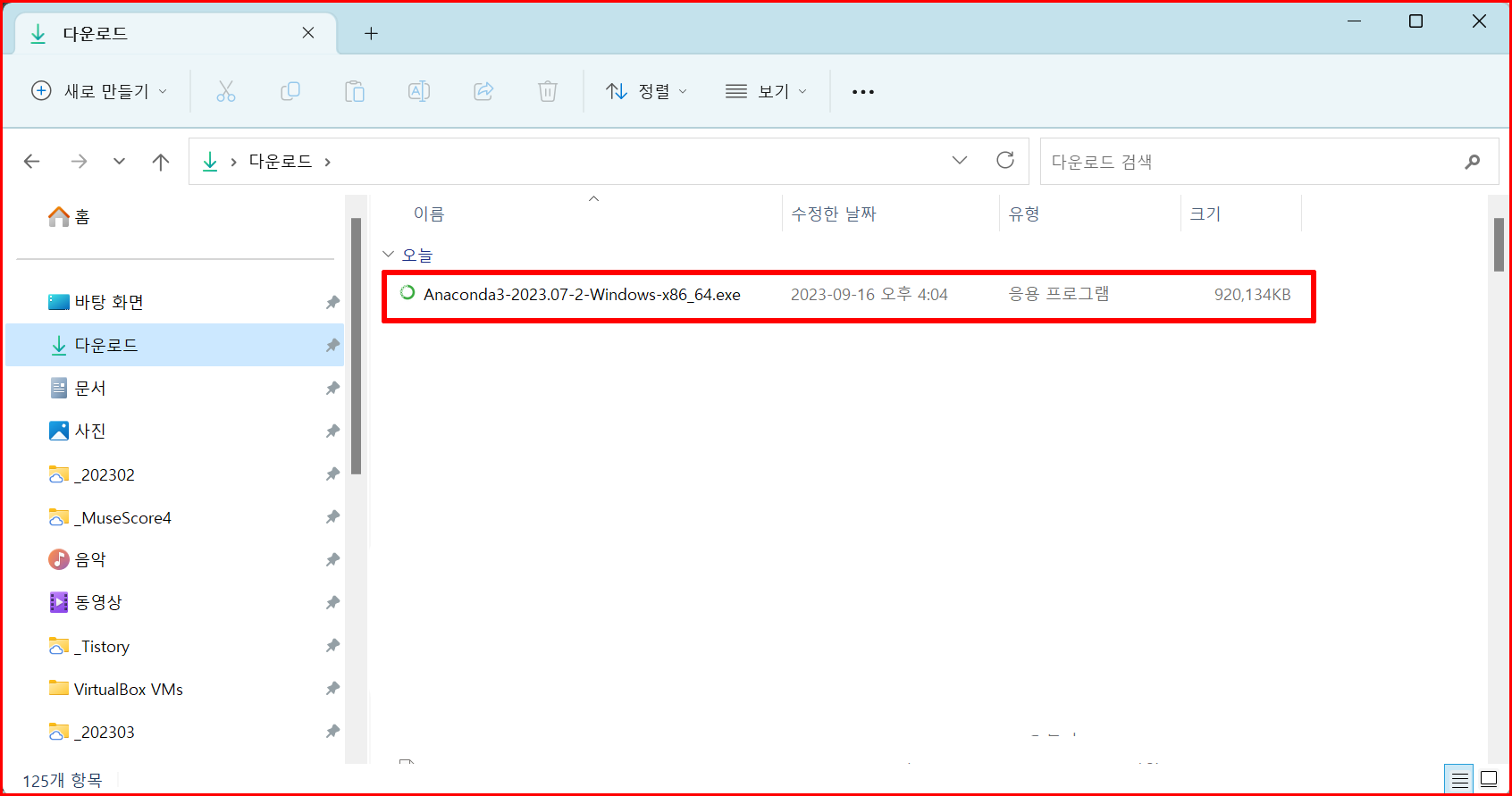The image size is (1512, 796).
Task: Click pin icon beside _Tistory
Action: 332,645
